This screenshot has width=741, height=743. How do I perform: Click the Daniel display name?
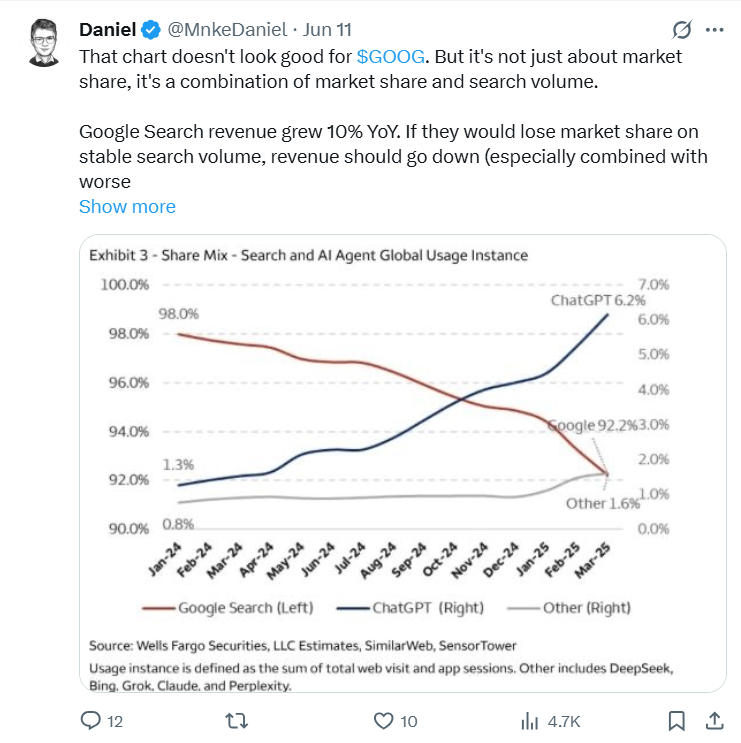108,30
